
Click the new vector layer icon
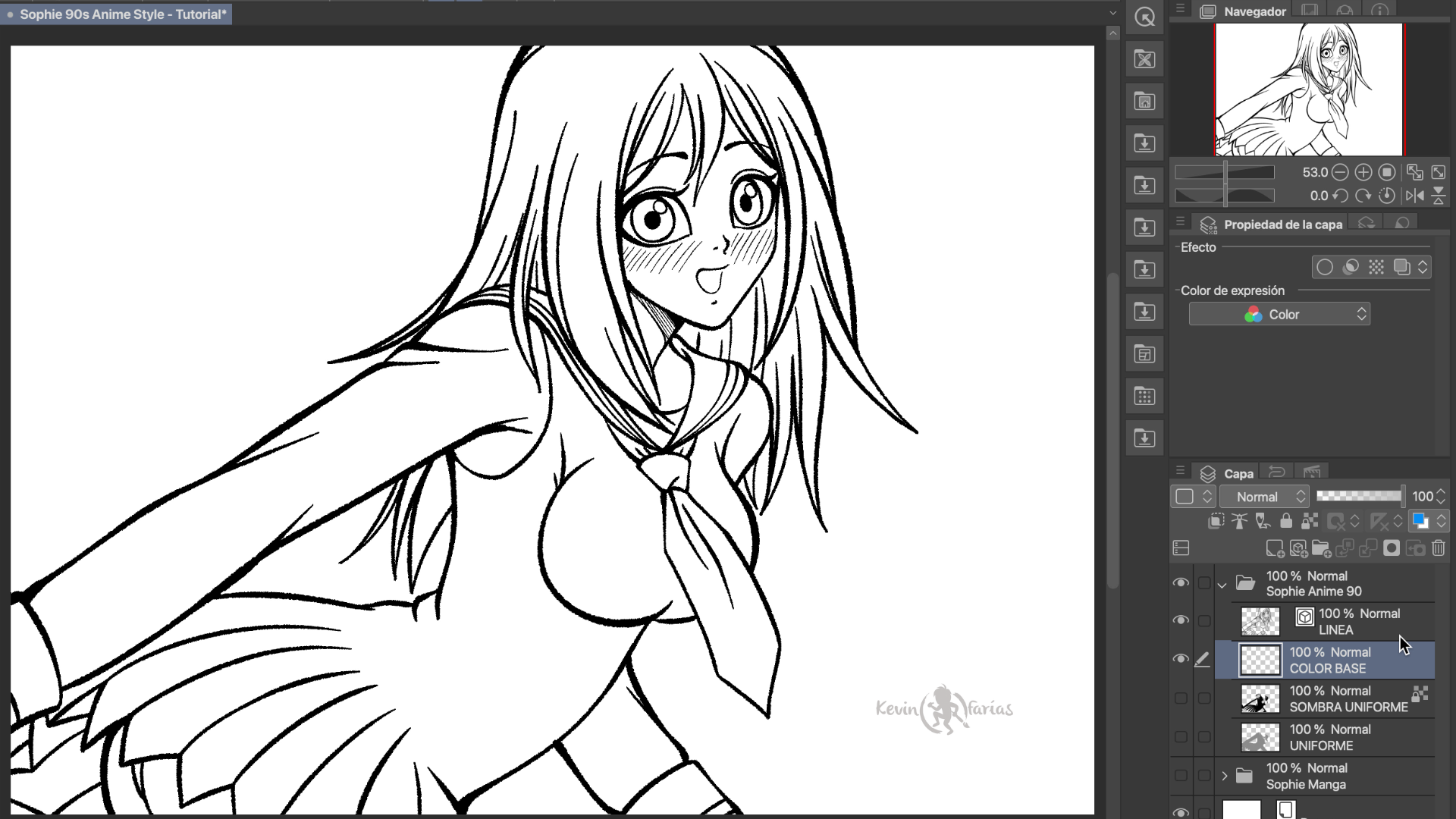(1298, 548)
